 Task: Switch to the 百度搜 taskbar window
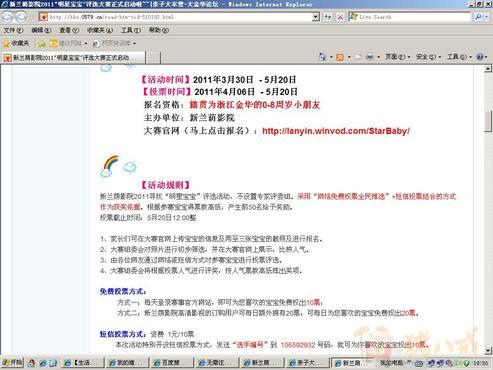click(x=171, y=363)
